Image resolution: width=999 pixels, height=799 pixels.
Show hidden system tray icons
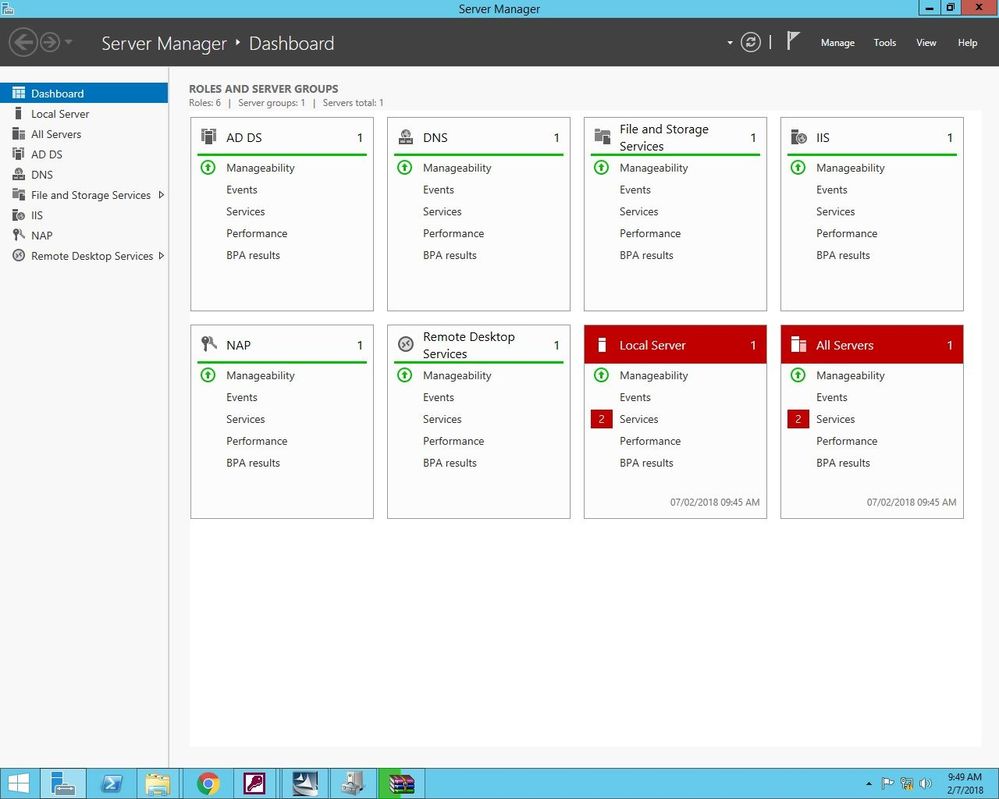click(x=868, y=783)
